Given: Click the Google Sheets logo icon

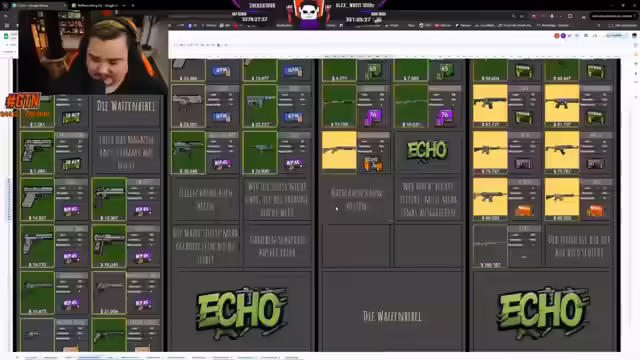Looking at the screenshot, I should (6, 36).
